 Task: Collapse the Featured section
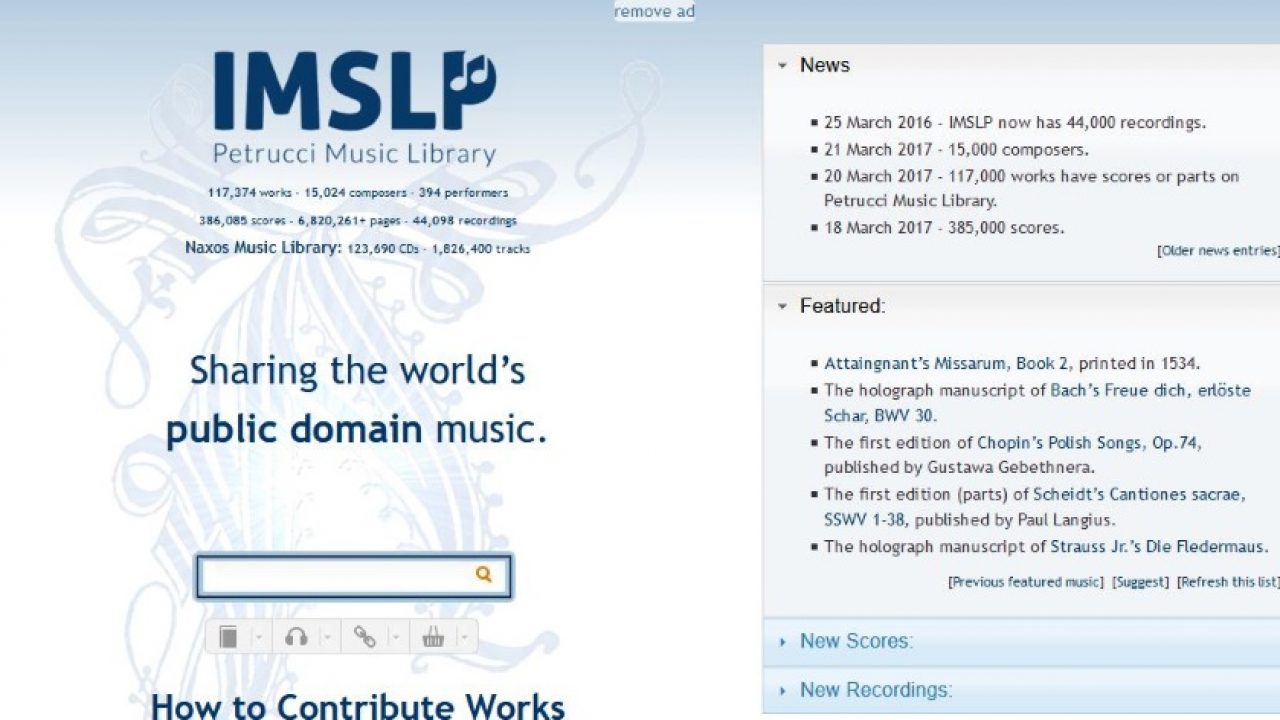[783, 307]
